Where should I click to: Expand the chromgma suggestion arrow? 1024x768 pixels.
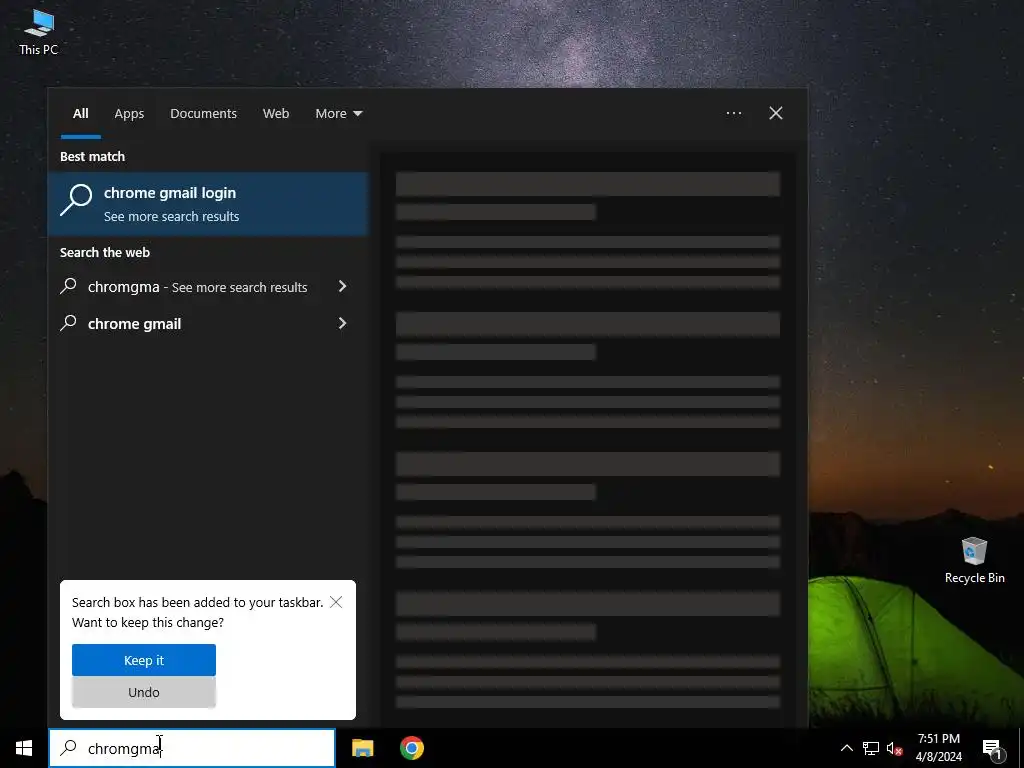click(342, 287)
